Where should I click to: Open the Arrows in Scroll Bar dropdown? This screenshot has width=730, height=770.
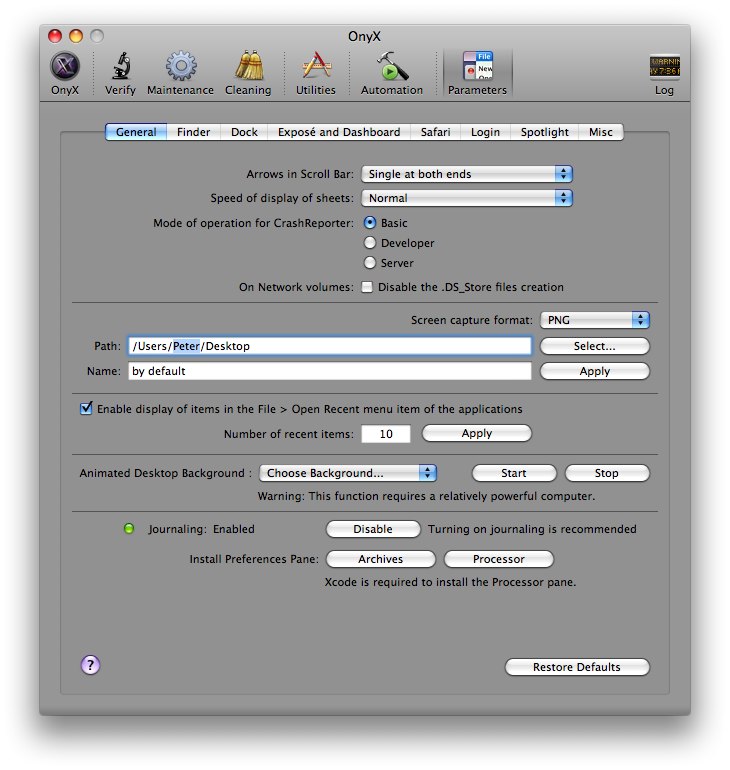click(467, 174)
